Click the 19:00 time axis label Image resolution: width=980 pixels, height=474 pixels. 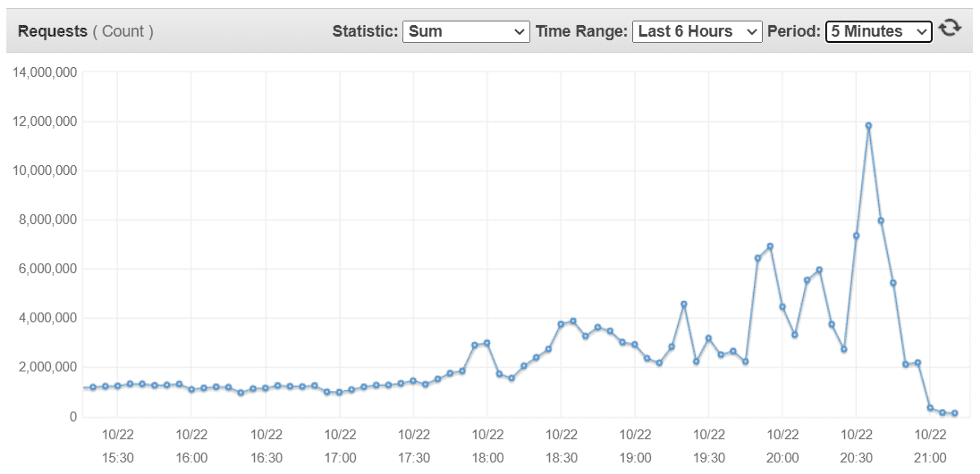pyautogui.click(x=635, y=458)
